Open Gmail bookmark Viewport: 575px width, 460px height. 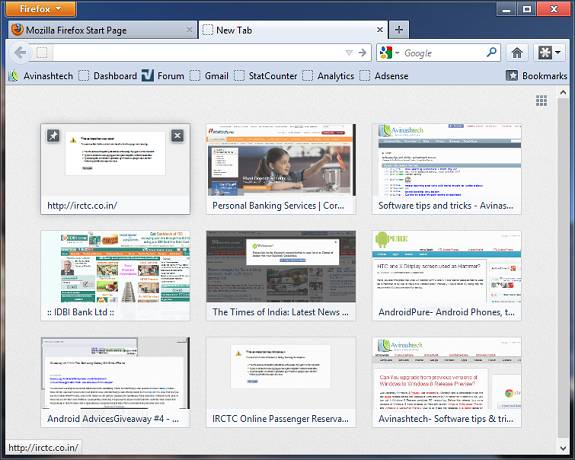tap(209, 76)
